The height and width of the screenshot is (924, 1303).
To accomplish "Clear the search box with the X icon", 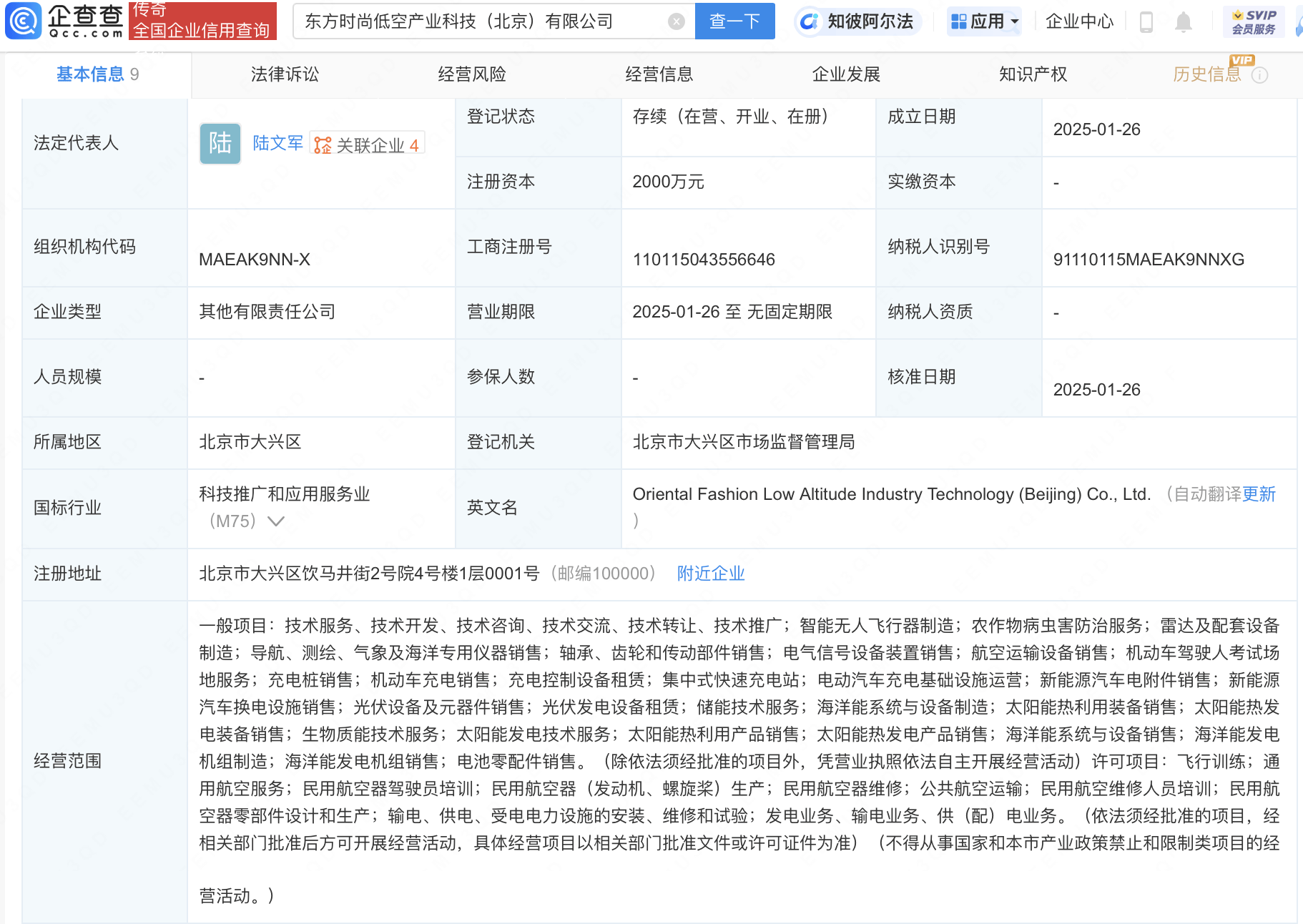I will (x=676, y=21).
